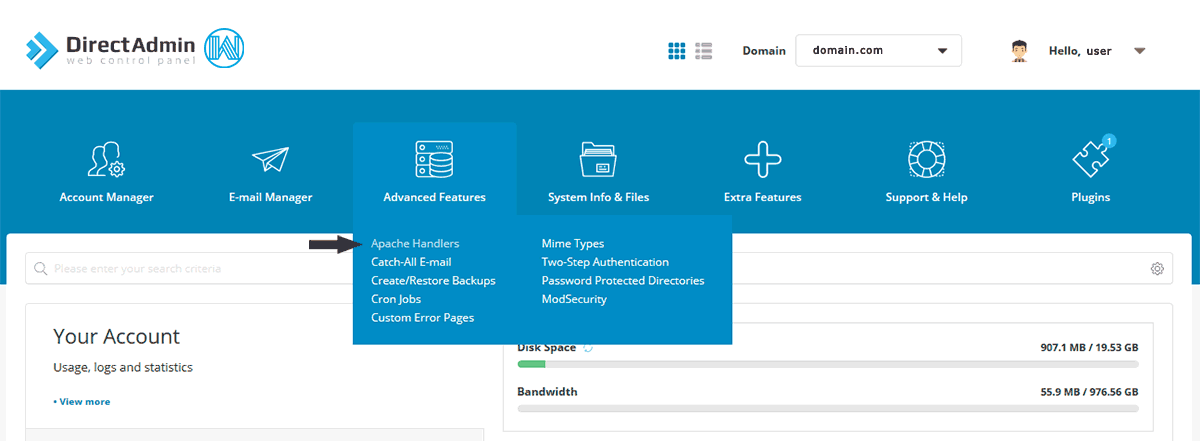
Task: Click the Advanced Features label
Action: pyautogui.click(x=435, y=198)
